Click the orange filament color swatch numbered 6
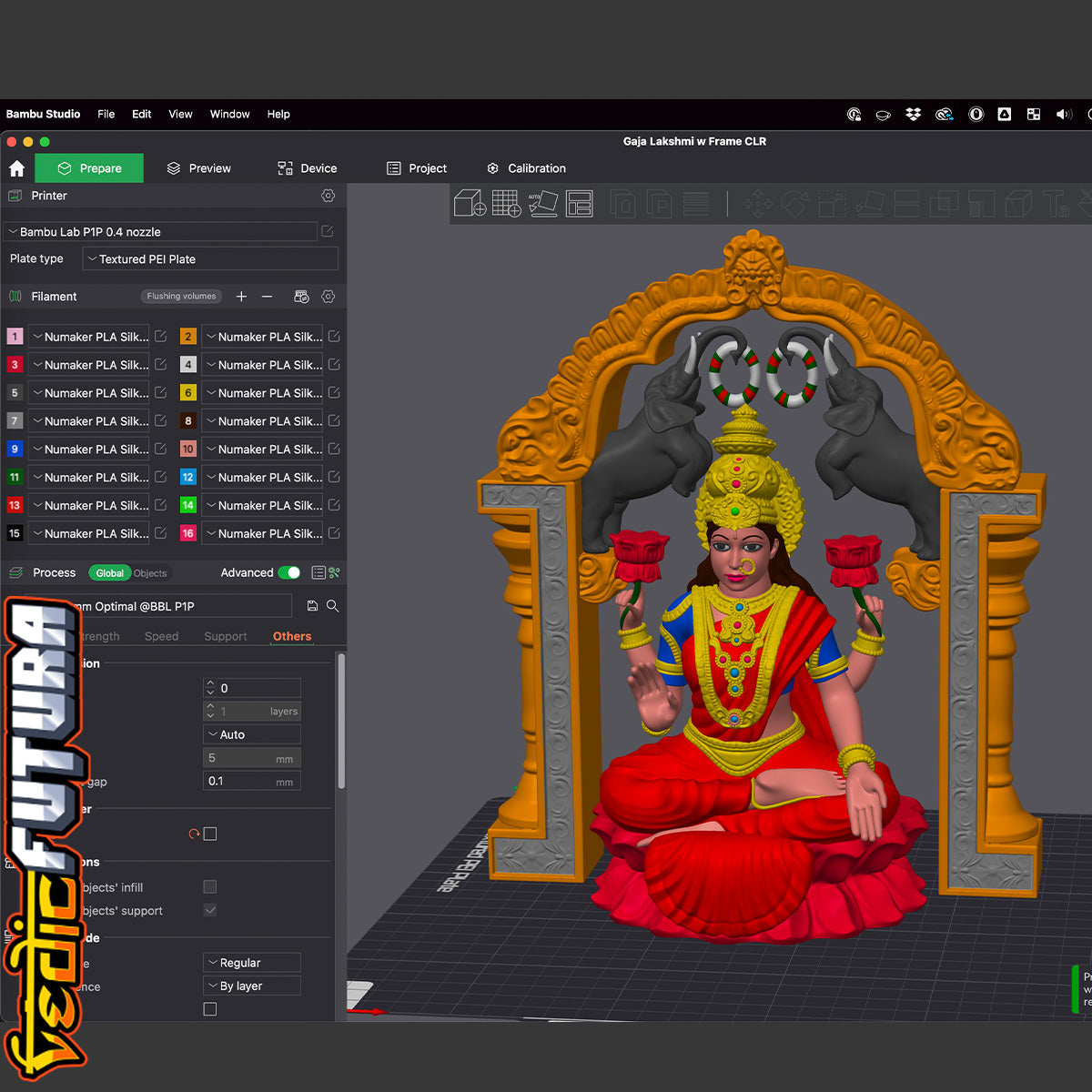The image size is (1092, 1092). [187, 392]
